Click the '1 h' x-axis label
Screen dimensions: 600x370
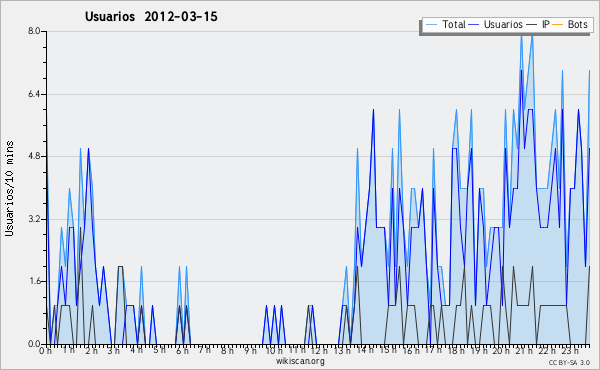(69, 350)
